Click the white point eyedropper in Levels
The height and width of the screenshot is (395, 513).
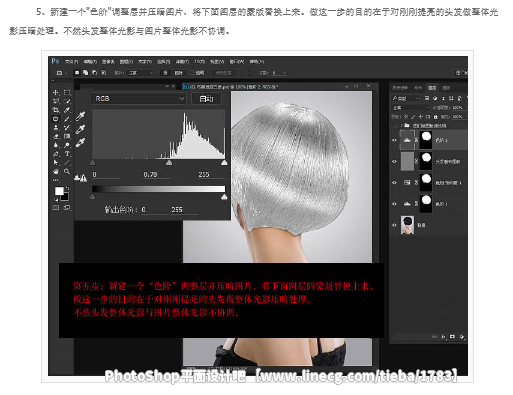(80, 142)
